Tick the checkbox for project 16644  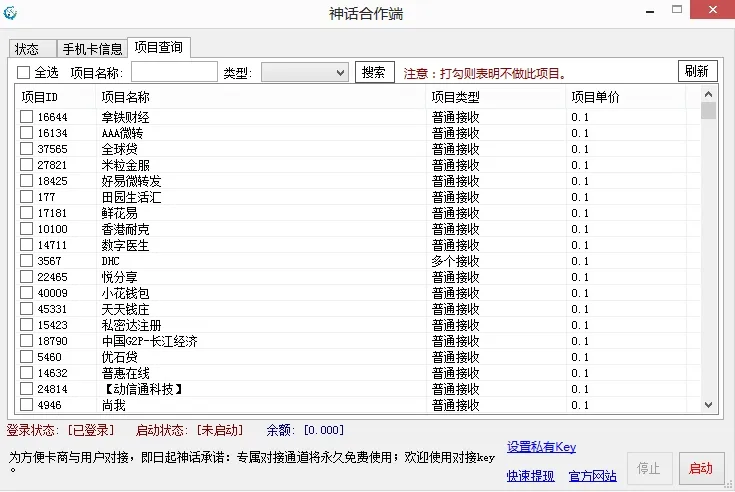(27, 117)
